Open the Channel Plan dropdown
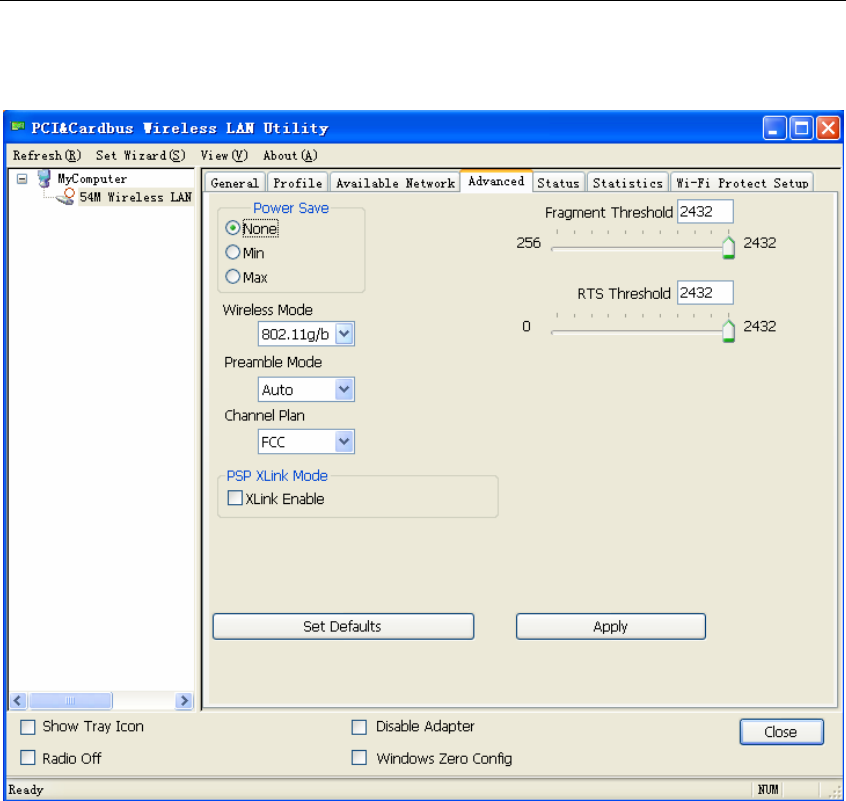846x801 pixels. [345, 442]
